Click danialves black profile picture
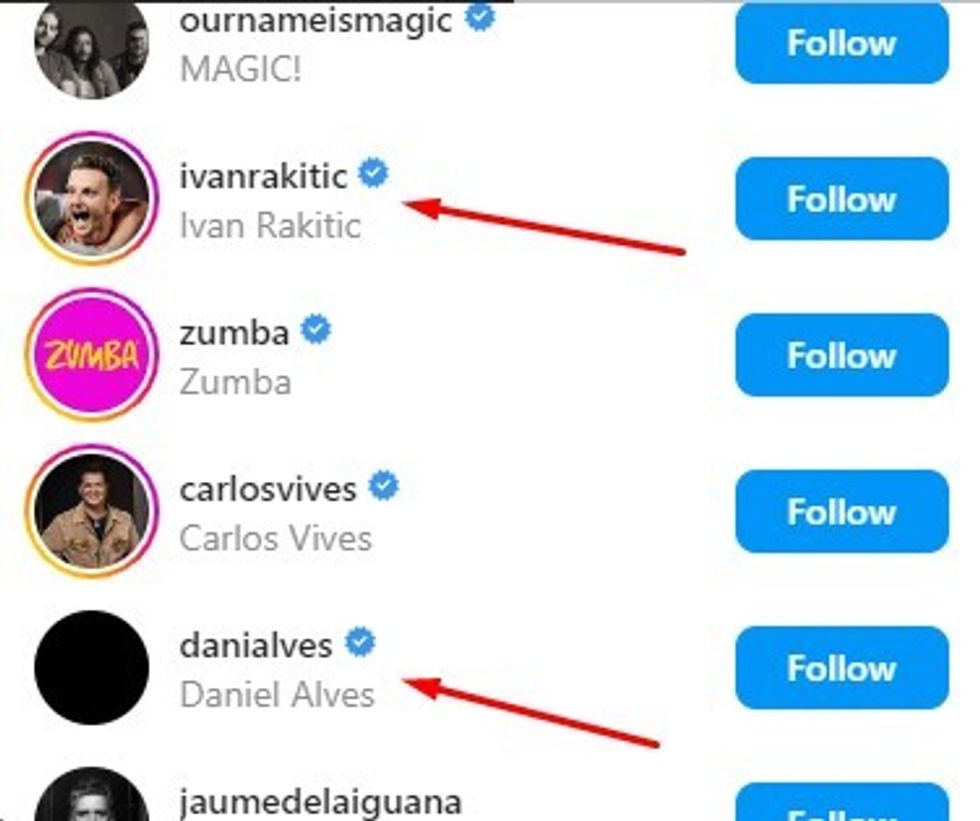This screenshot has height=821, width=980. coord(91,668)
